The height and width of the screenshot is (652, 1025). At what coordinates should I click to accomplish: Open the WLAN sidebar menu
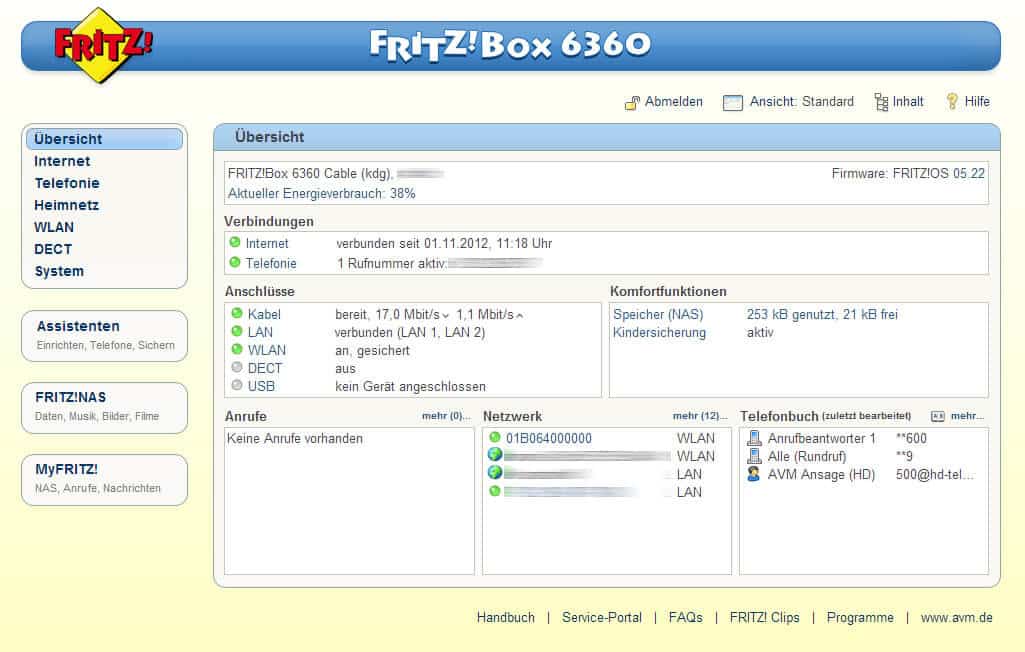54,227
